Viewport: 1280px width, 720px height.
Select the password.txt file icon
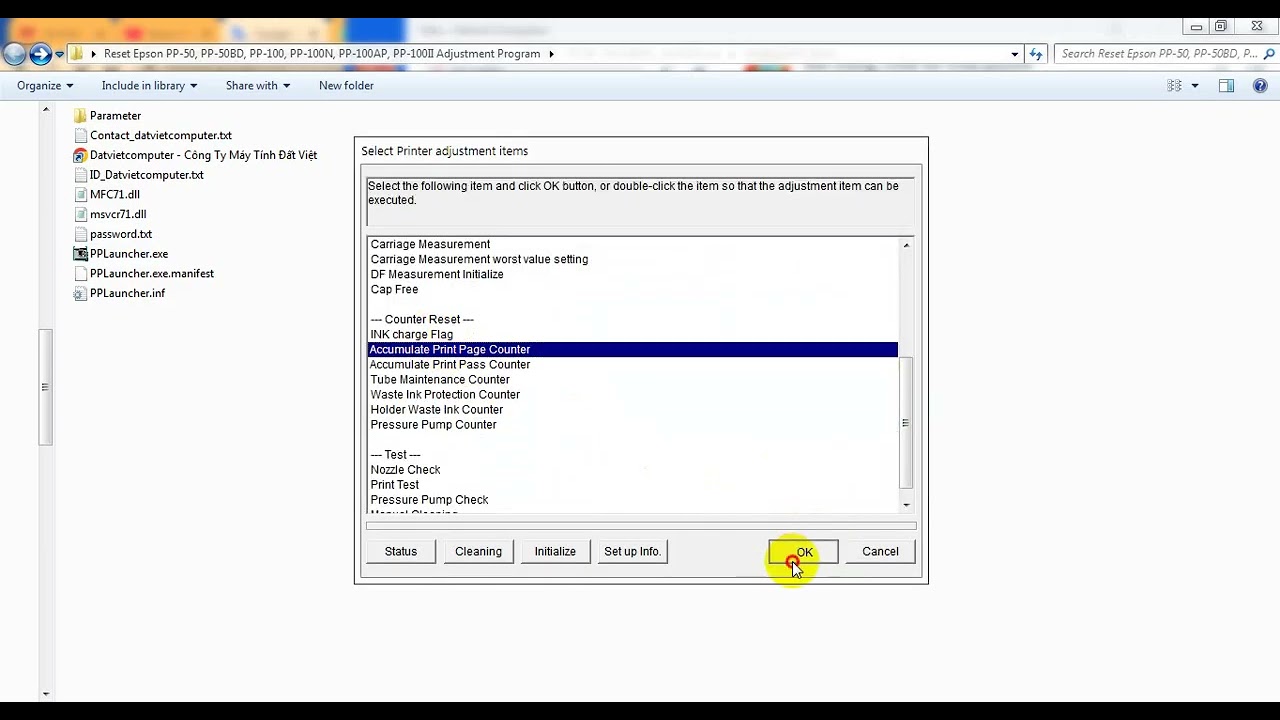80,234
